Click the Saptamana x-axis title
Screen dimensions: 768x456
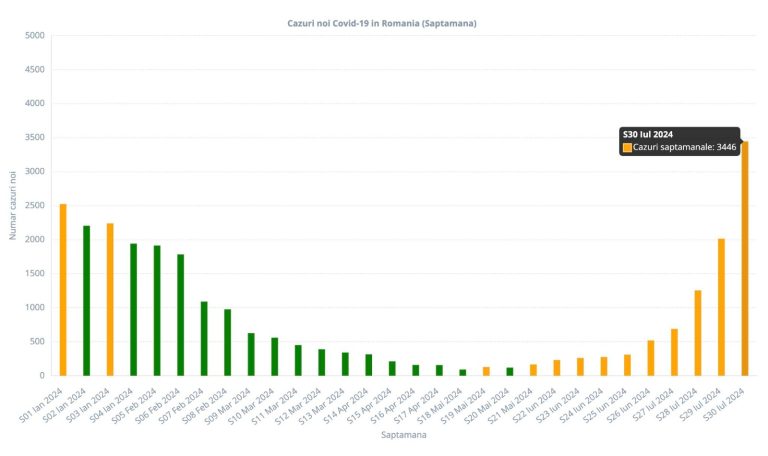[x=404, y=434]
